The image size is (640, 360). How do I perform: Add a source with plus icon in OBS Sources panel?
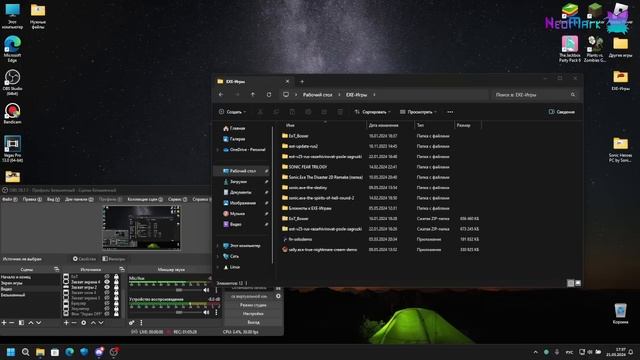pyautogui.click(x=66, y=323)
